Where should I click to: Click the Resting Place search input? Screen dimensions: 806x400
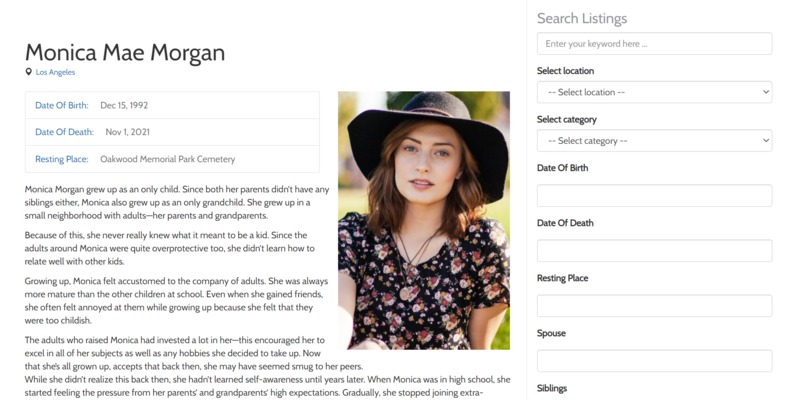pyautogui.click(x=654, y=305)
